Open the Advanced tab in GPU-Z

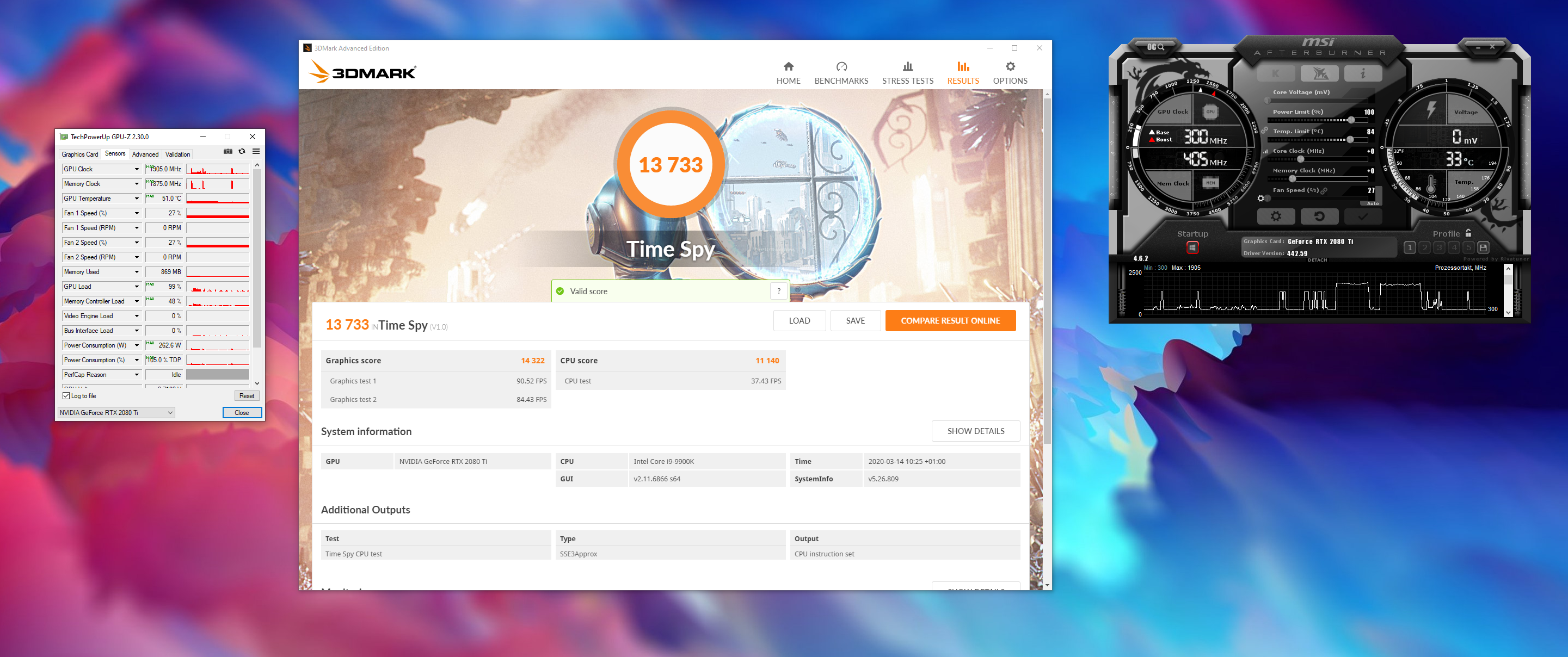coord(145,154)
